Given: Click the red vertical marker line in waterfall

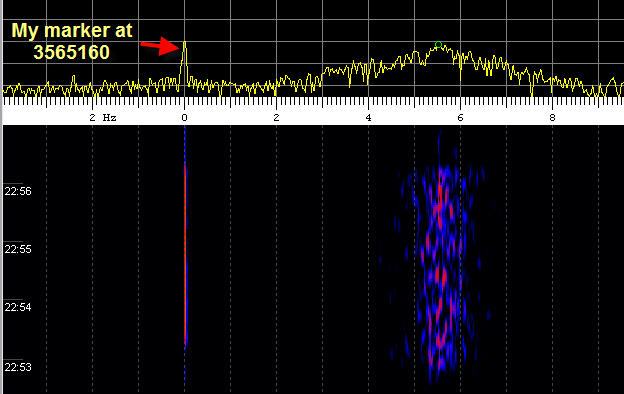Looking at the screenshot, I should click(185, 255).
